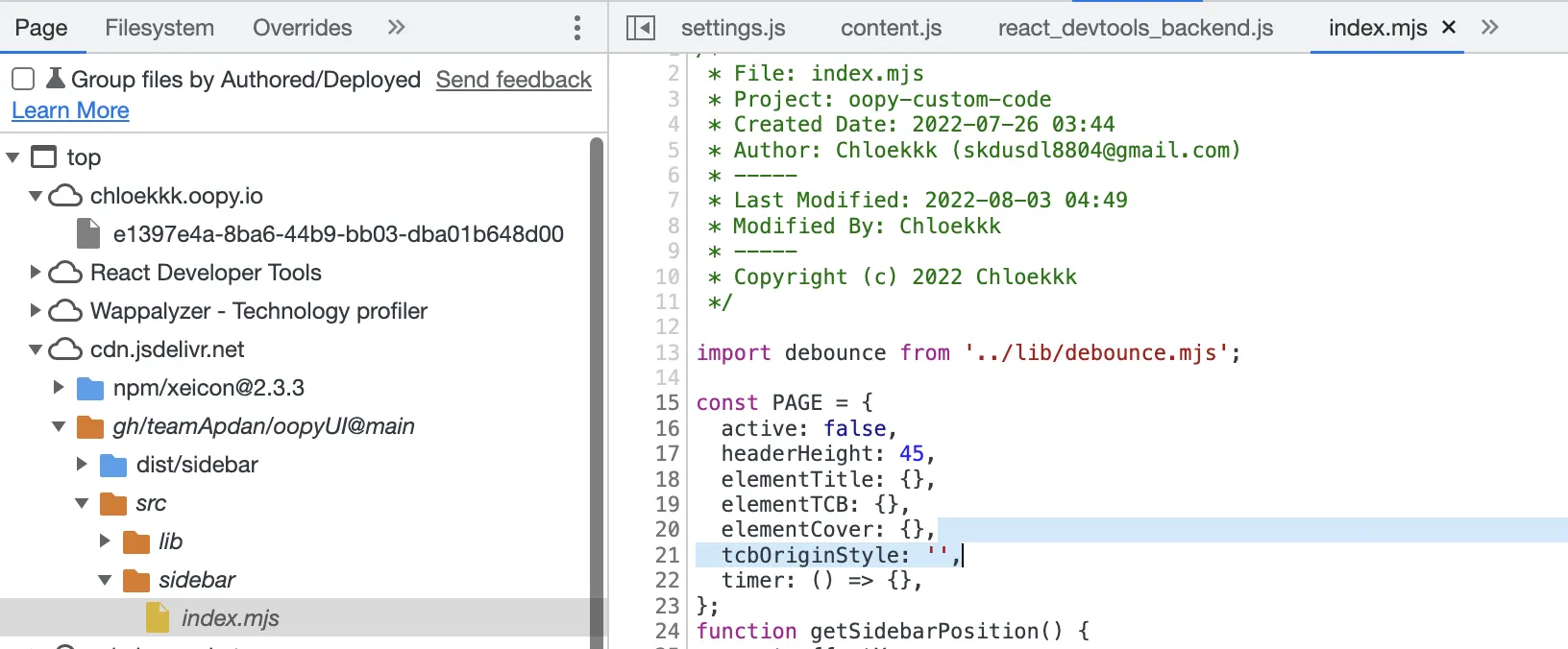Viewport: 1568px width, 649px height.
Task: Enable Group files by Authored/Deployed checkbox
Action: point(23,80)
